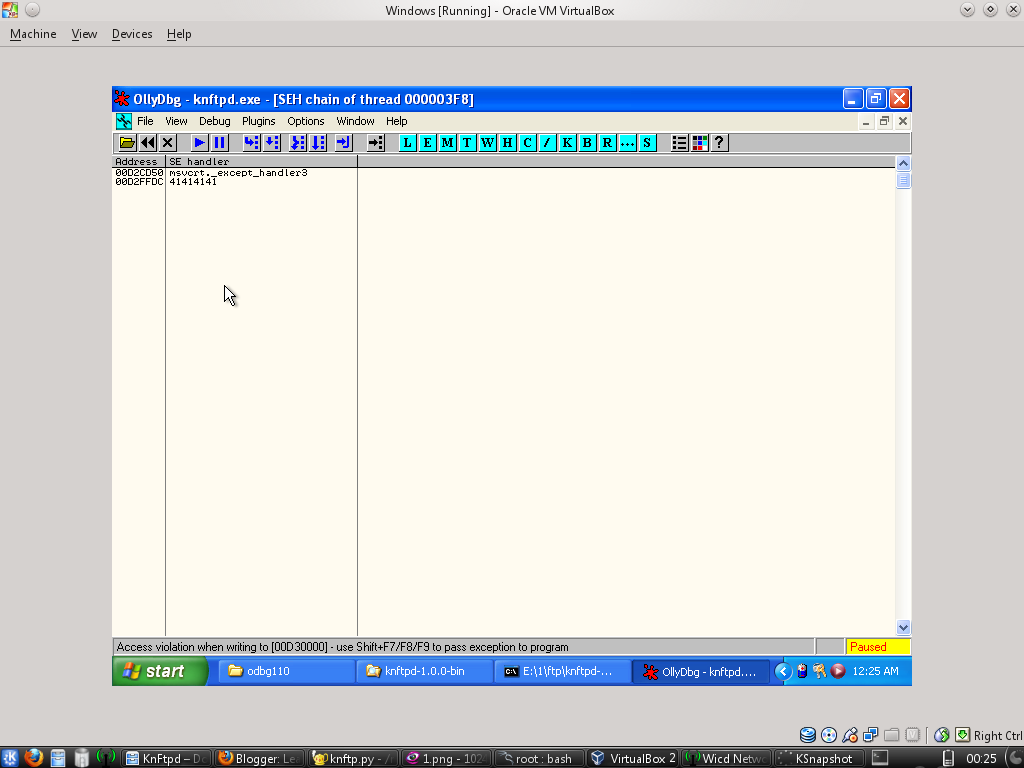Switch to knftp.py host taskbar item
Image resolution: width=1024 pixels, height=768 pixels.
pyautogui.click(x=353, y=758)
